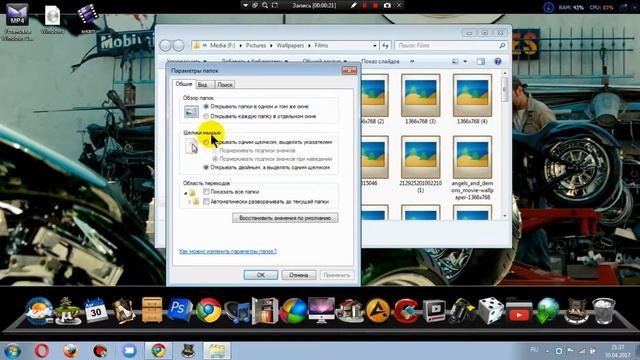
Task: Open the view mode dropdown arrow in Explorer
Action: pyautogui.click(x=465, y=61)
